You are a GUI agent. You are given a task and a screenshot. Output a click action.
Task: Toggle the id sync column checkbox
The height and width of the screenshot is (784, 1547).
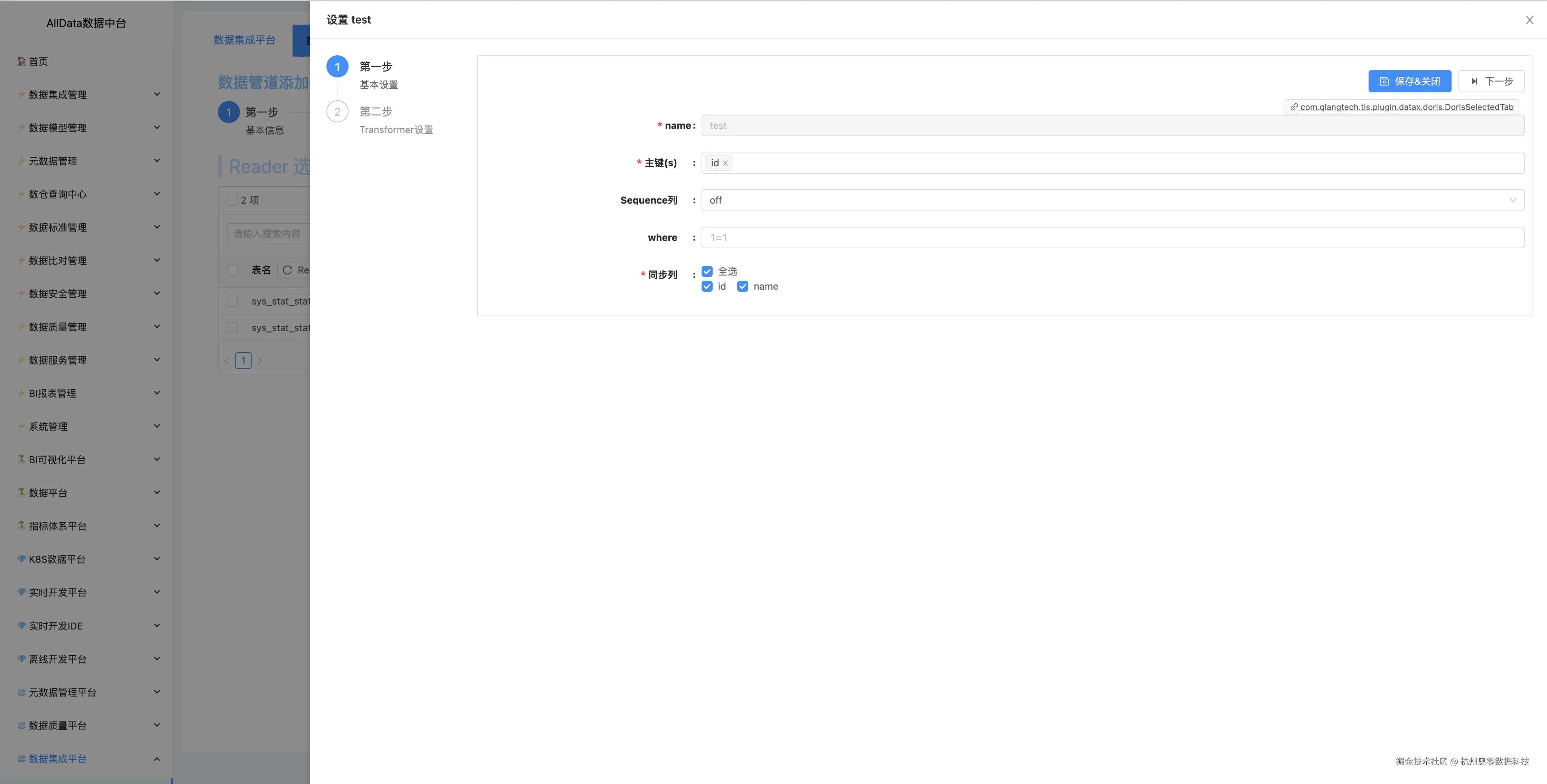[707, 286]
